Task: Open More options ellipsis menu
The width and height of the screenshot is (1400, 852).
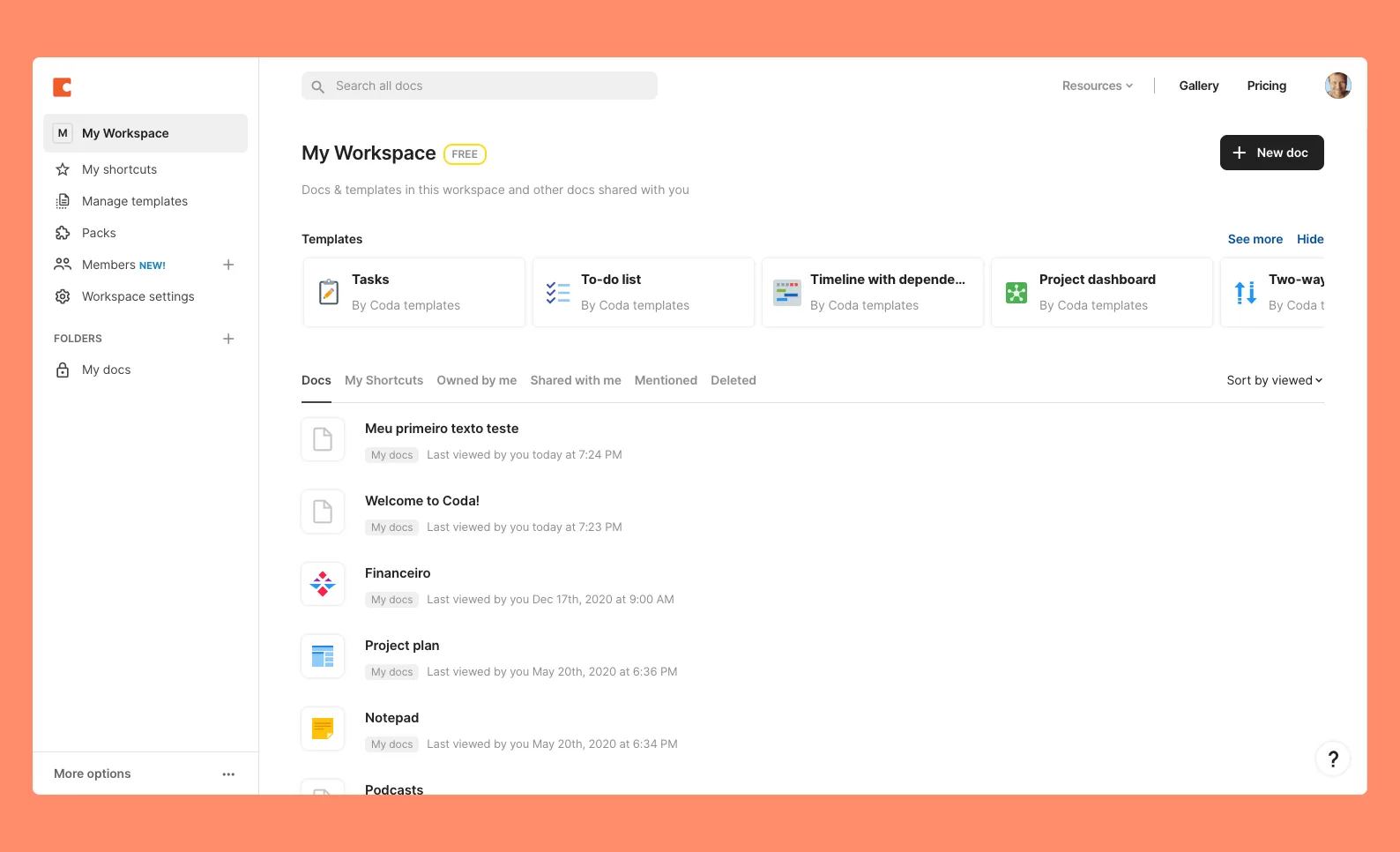Action: click(228, 774)
